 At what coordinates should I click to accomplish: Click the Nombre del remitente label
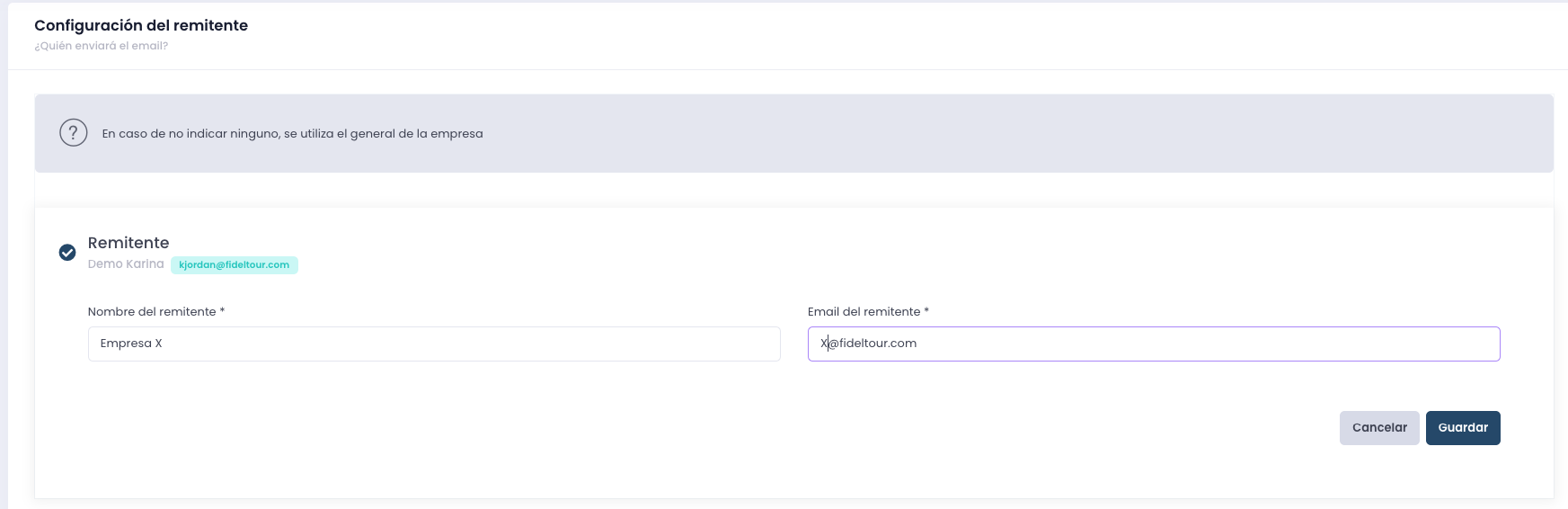point(152,312)
